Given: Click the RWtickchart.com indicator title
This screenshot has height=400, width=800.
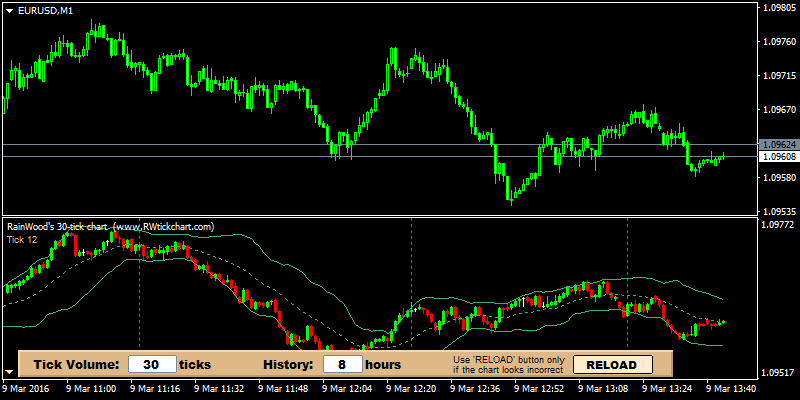Looking at the screenshot, I should (x=110, y=227).
